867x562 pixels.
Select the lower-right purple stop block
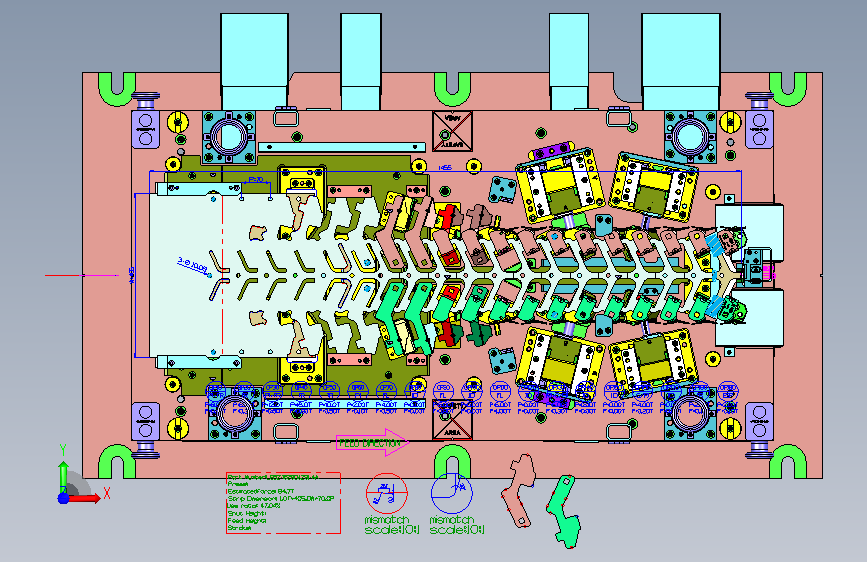pos(759,422)
